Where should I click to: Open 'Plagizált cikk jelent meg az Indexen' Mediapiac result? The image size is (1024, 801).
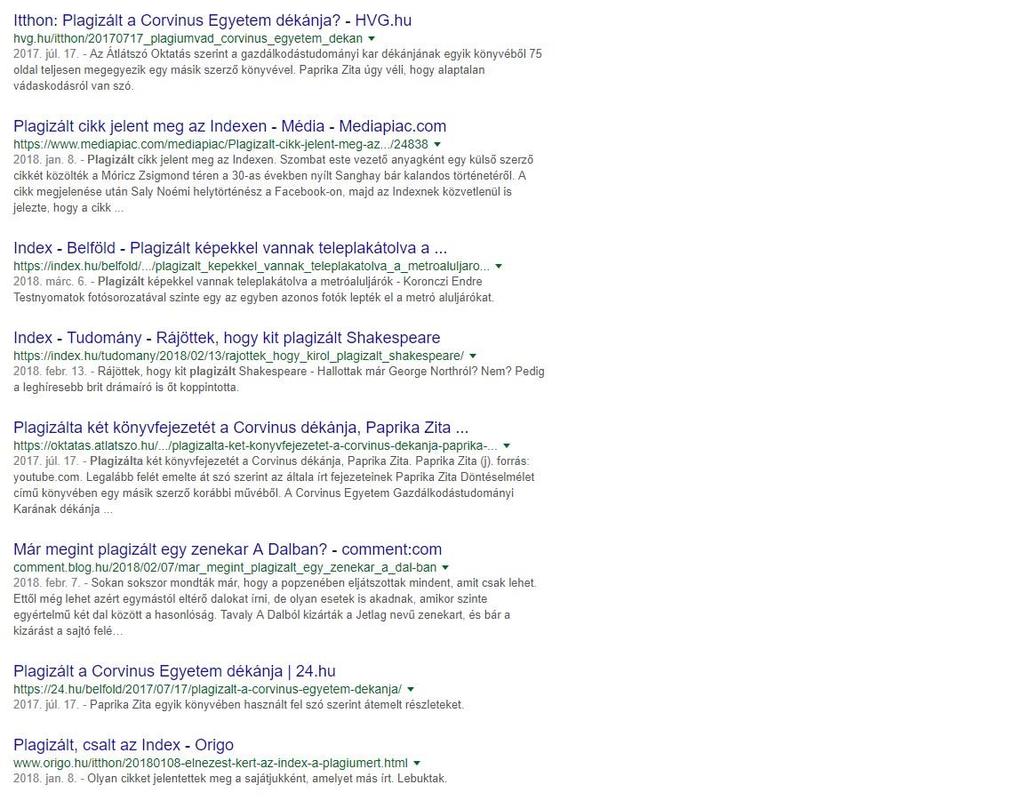click(x=230, y=126)
